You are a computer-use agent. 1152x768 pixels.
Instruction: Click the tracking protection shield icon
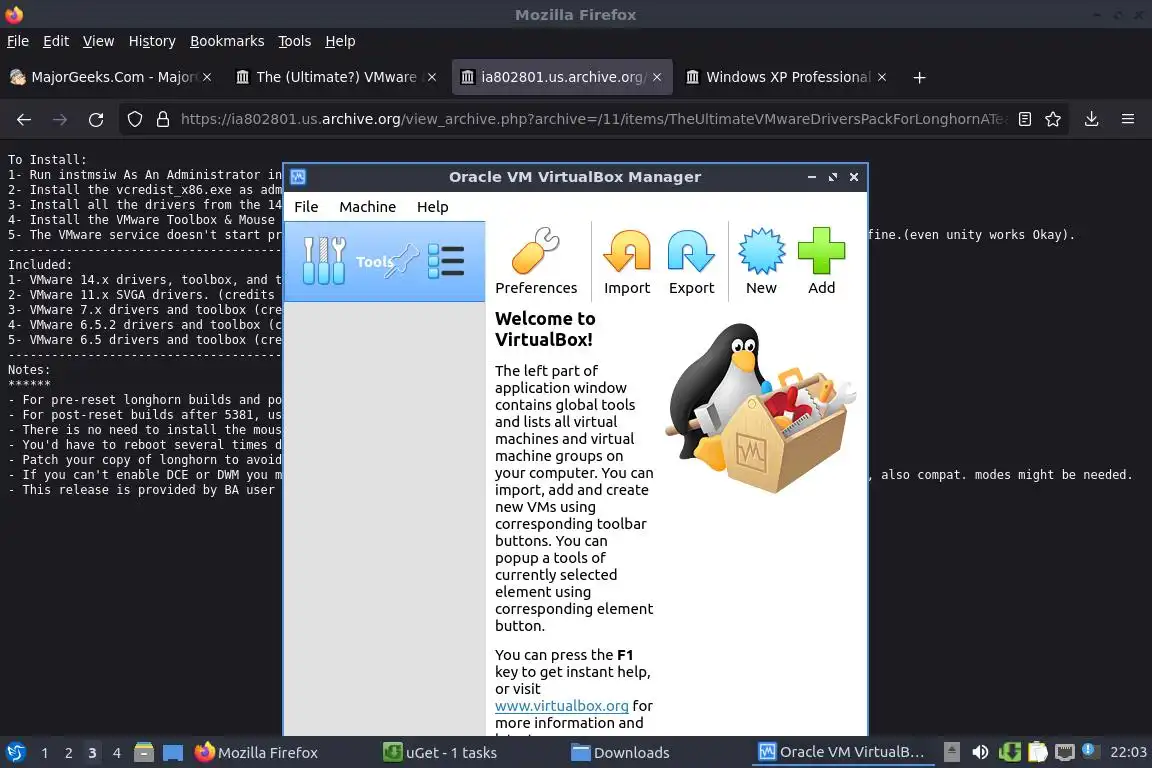coord(134,119)
